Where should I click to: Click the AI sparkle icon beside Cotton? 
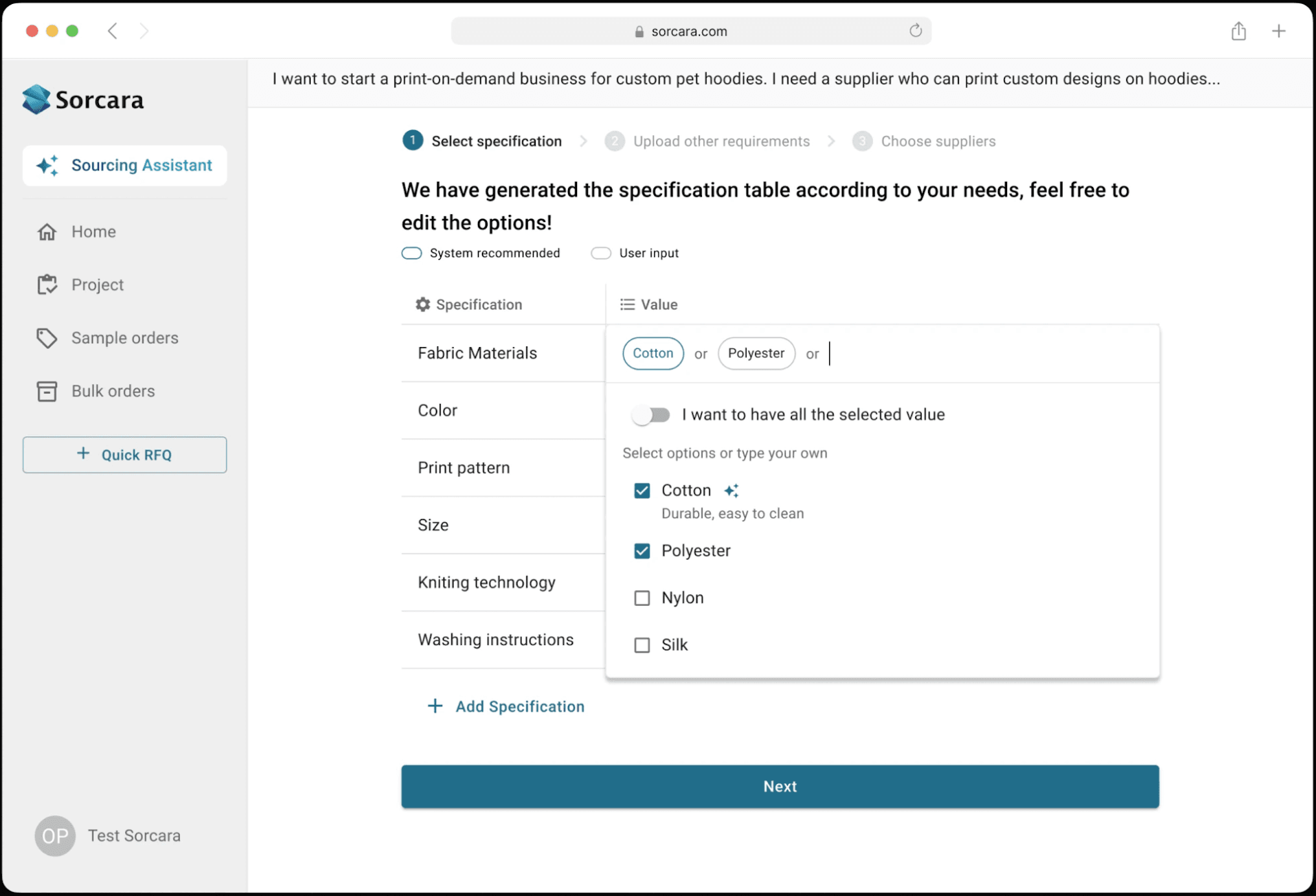(x=731, y=491)
